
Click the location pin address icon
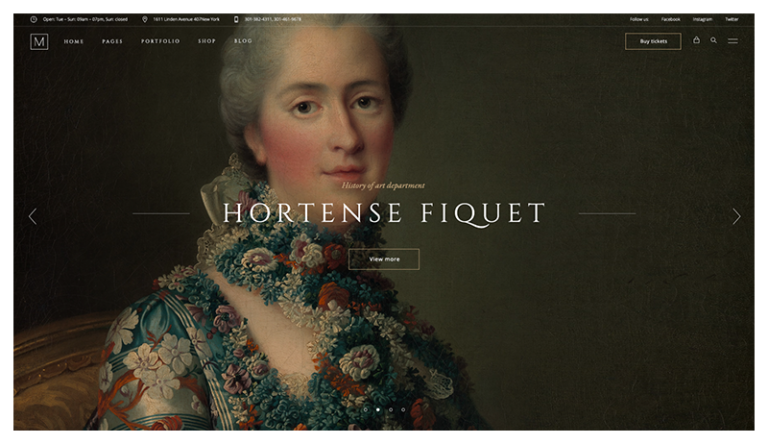[145, 19]
